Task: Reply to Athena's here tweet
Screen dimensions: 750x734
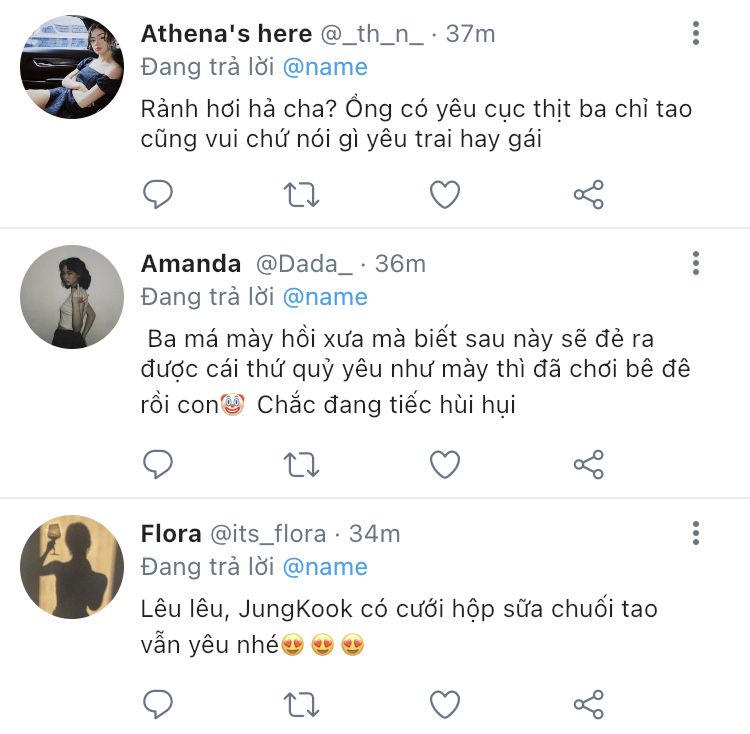Action: (x=158, y=194)
